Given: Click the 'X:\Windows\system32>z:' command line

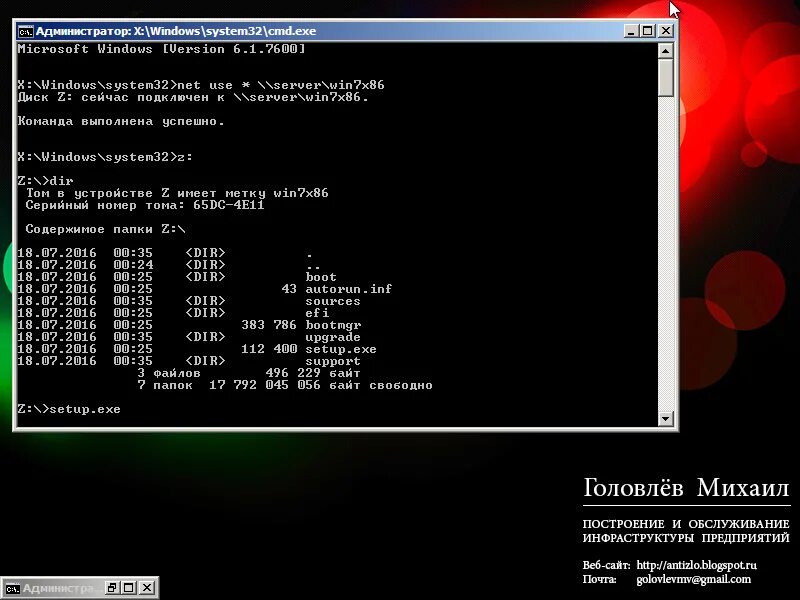Looking at the screenshot, I should click(x=105, y=157).
